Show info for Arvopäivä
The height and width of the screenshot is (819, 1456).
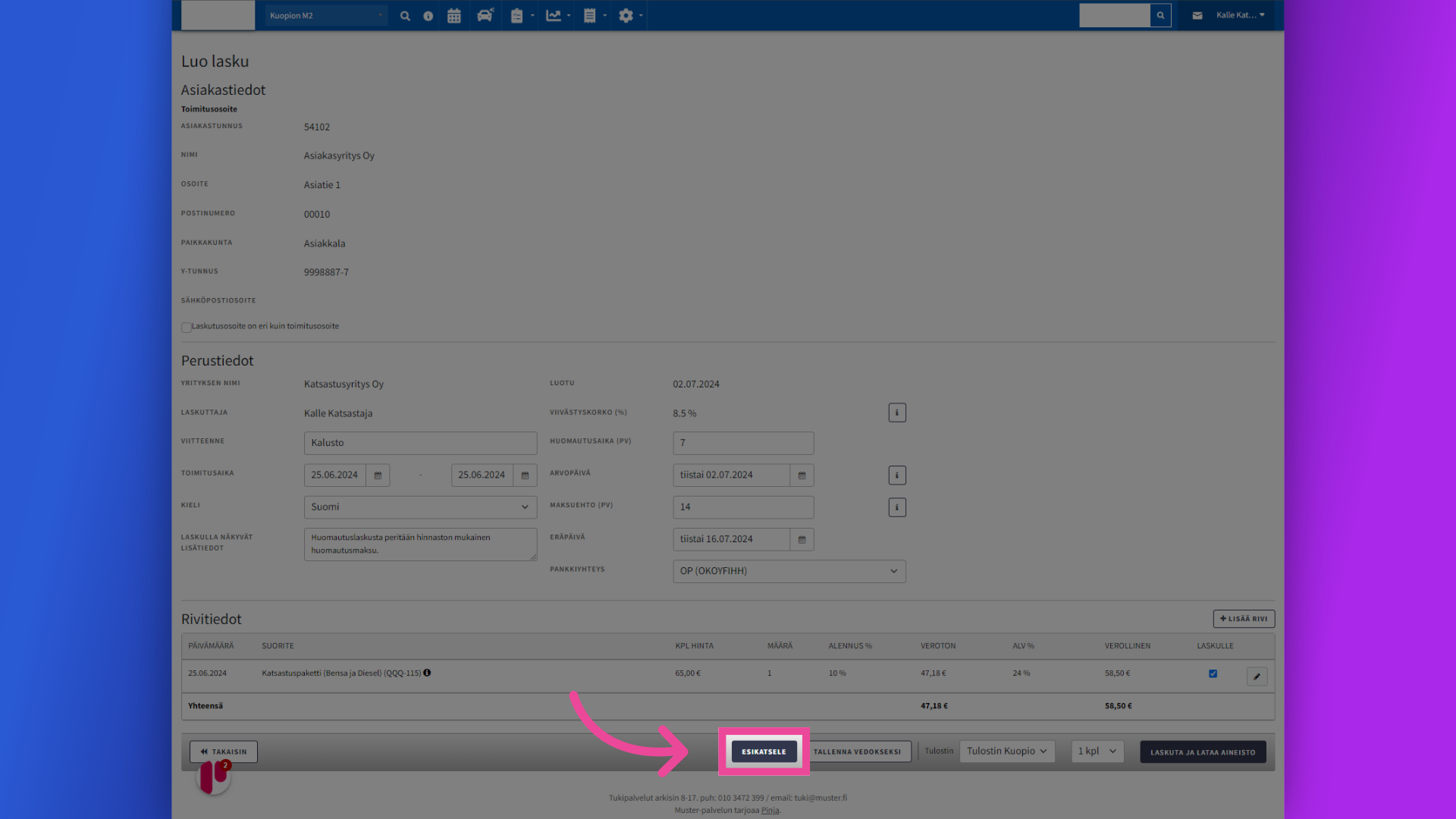tap(897, 475)
